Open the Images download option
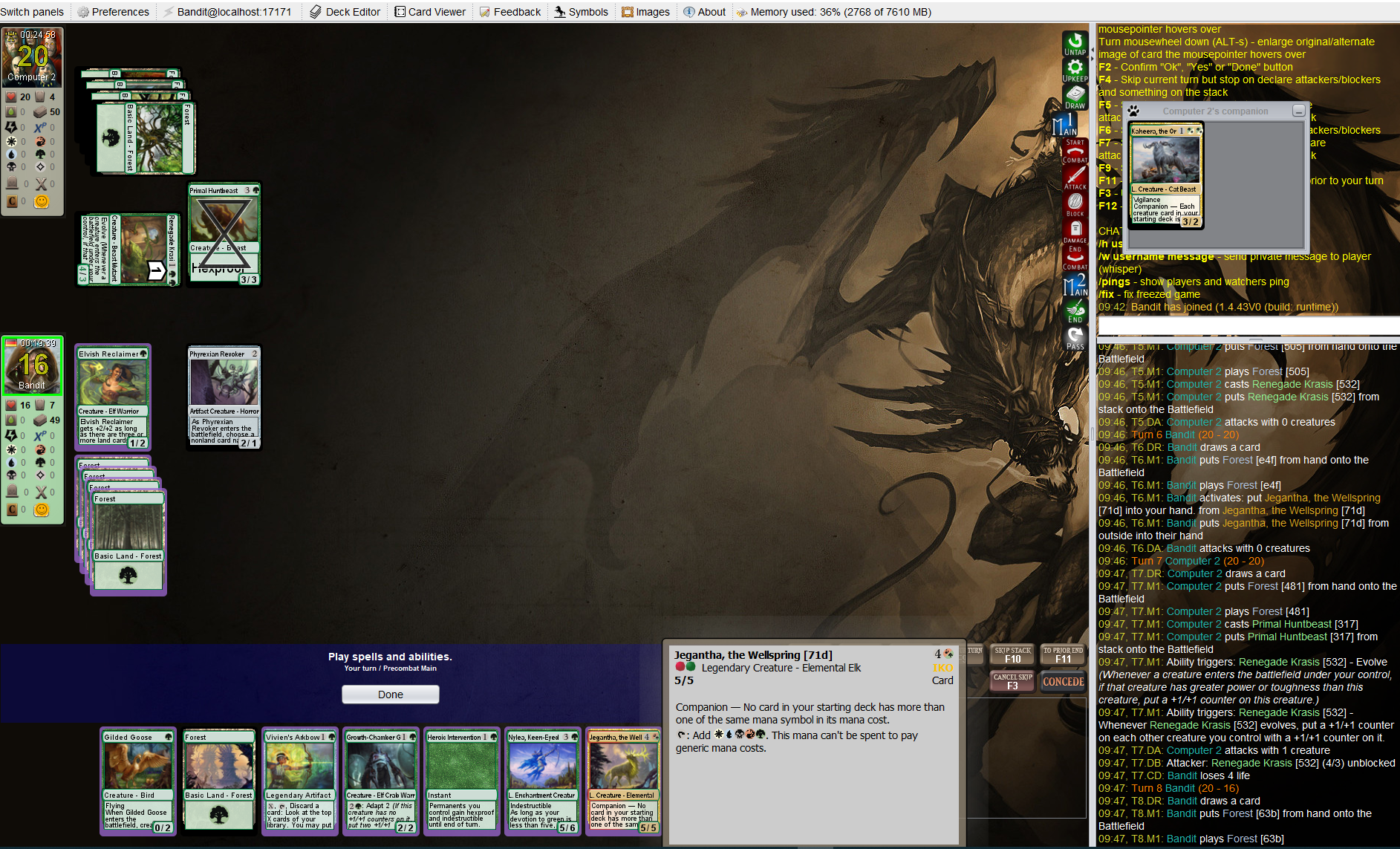This screenshot has width=1400, height=849. (x=646, y=12)
